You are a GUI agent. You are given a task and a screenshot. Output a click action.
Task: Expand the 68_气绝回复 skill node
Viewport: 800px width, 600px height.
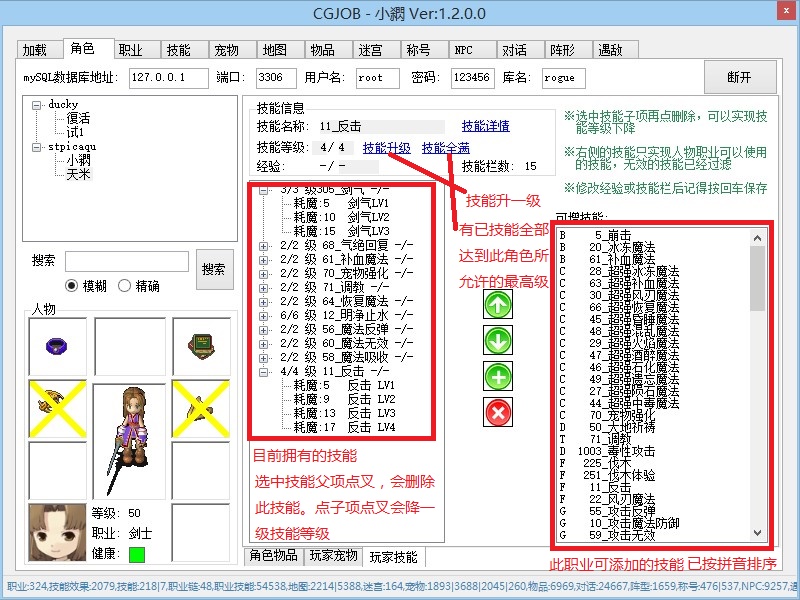pyautogui.click(x=264, y=245)
